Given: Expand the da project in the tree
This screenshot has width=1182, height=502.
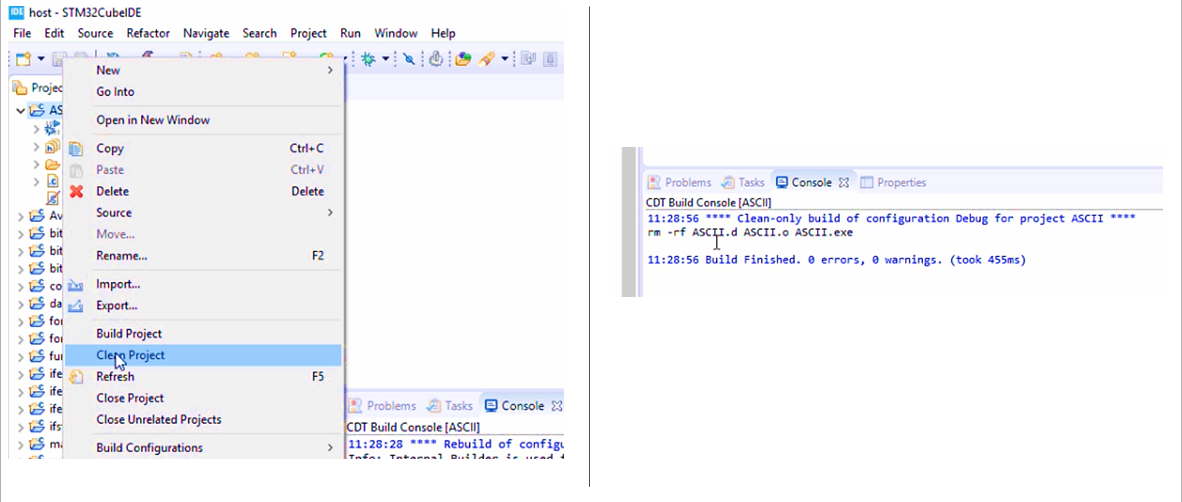Looking at the screenshot, I should [20, 304].
